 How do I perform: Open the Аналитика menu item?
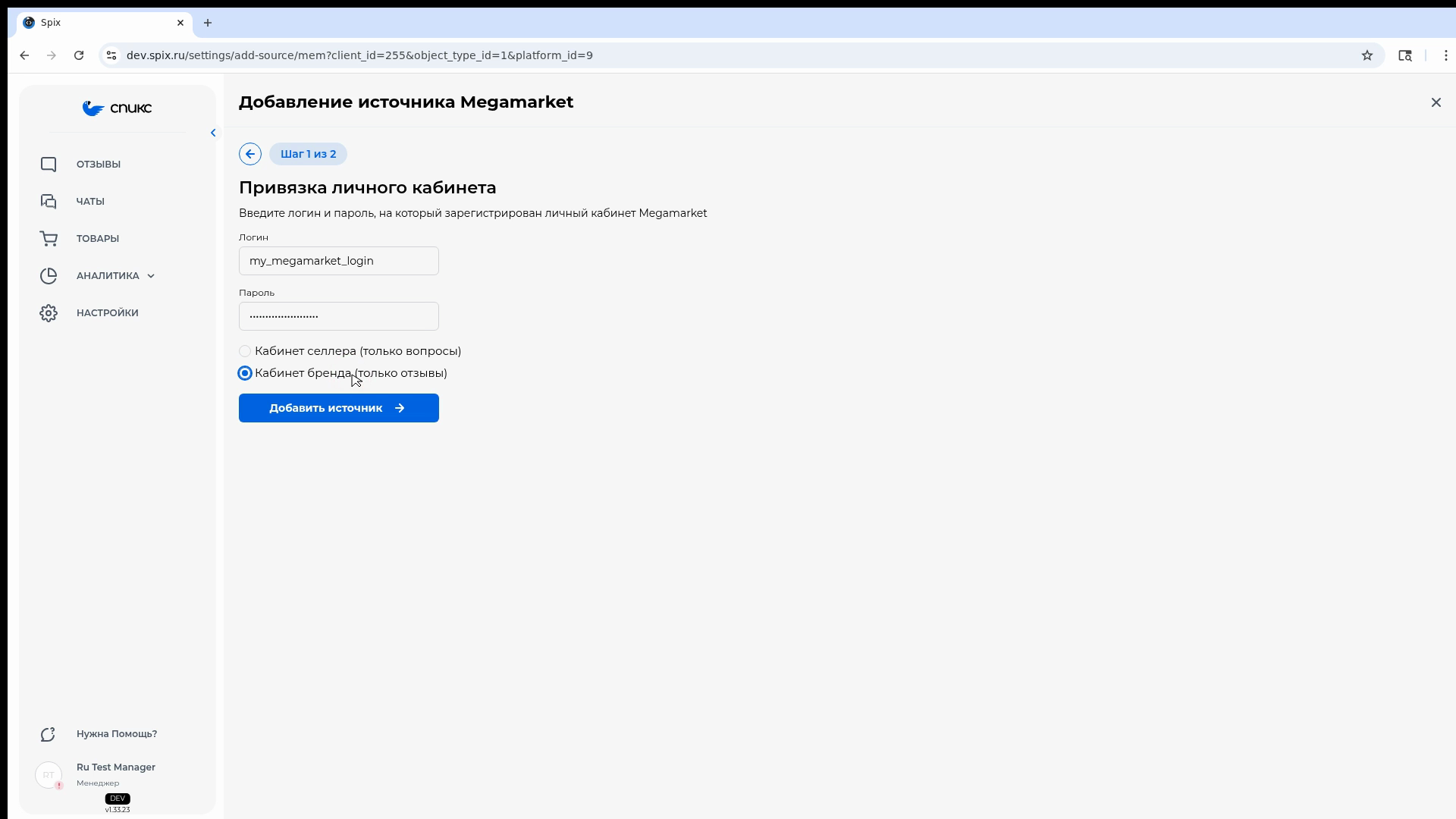108,276
